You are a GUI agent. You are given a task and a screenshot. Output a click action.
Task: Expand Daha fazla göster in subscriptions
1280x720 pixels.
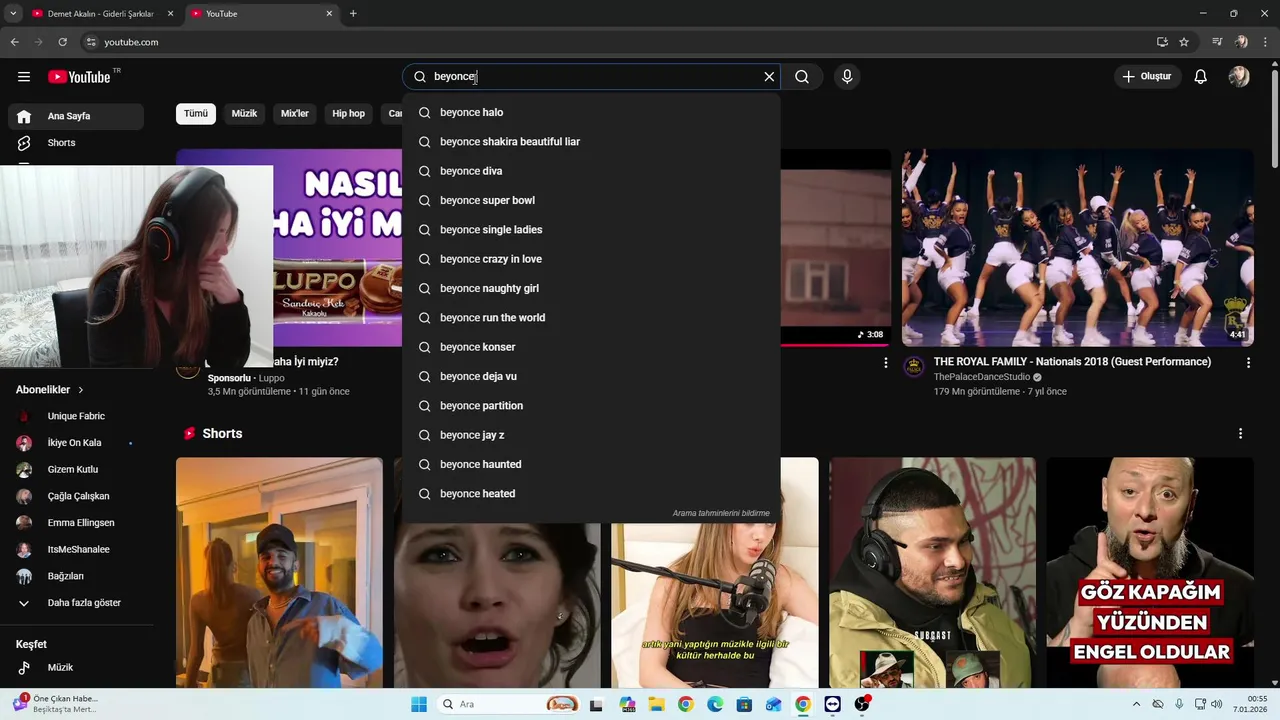point(76,603)
